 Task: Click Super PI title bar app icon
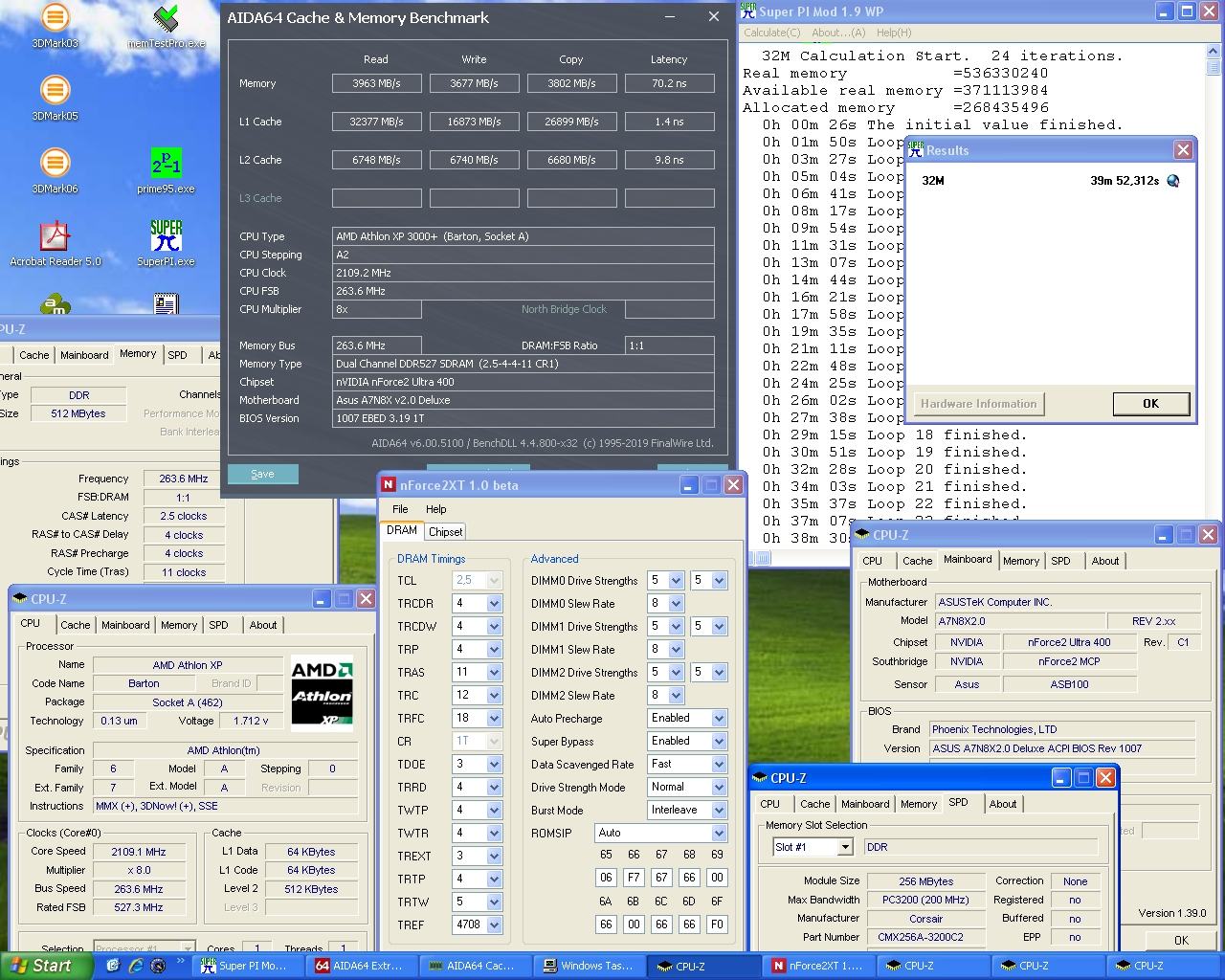click(x=747, y=11)
